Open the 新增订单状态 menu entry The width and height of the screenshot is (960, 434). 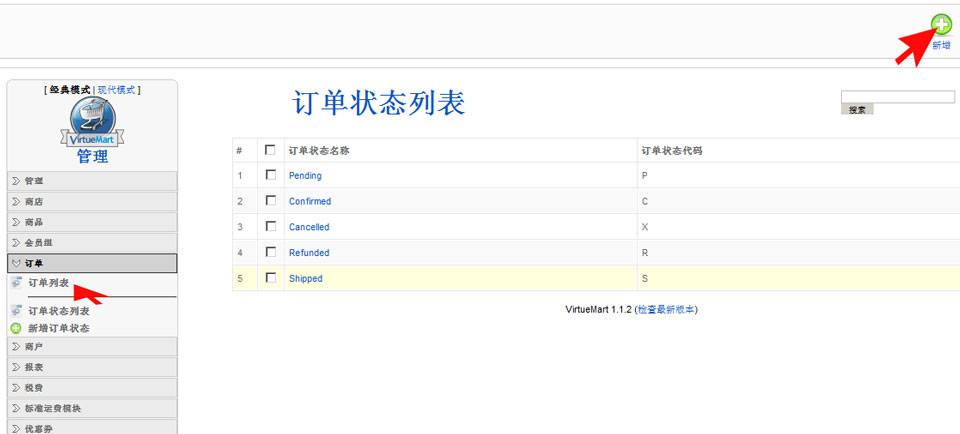(x=59, y=328)
